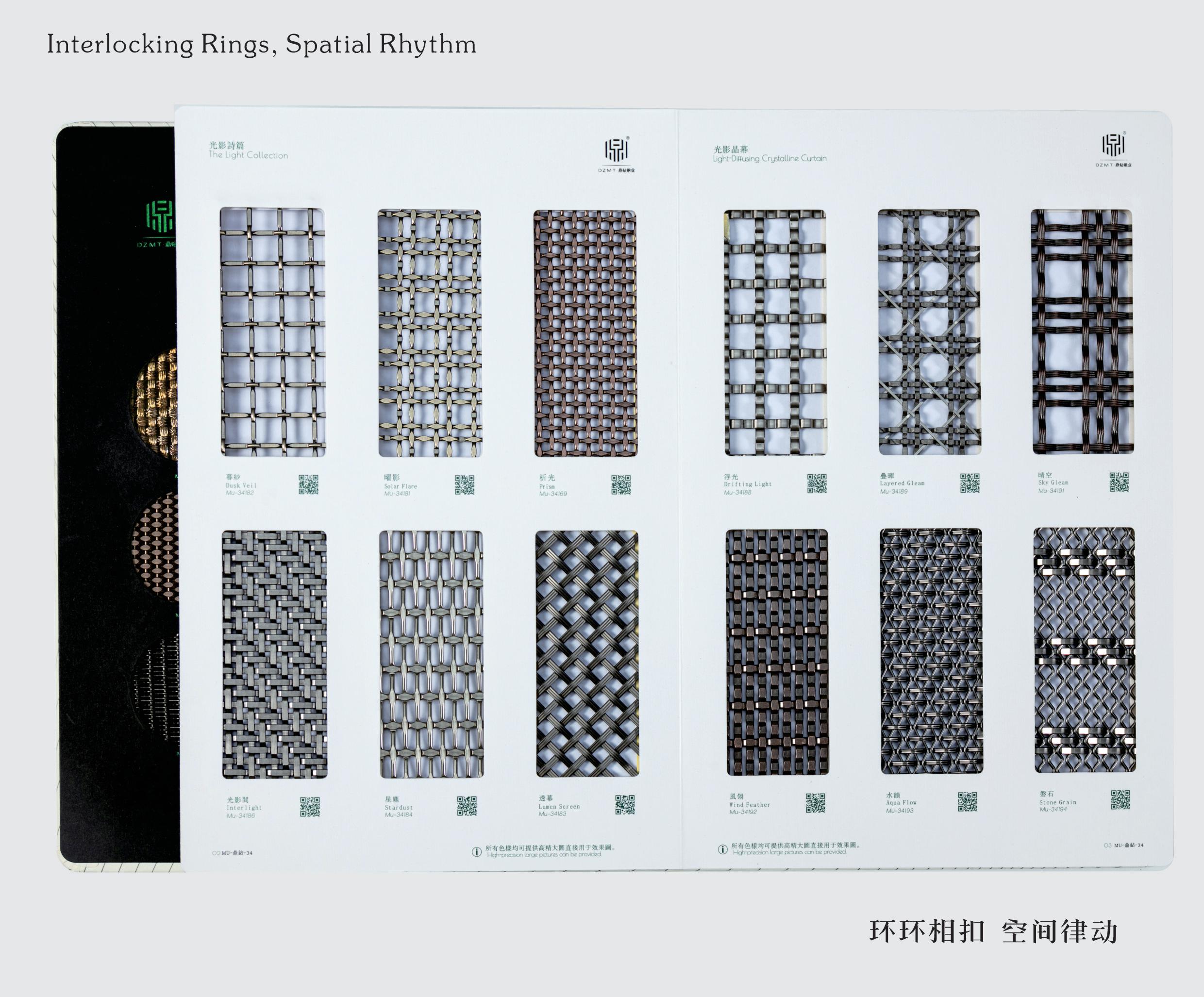Select the Interlight woven mesh sample
Screen dimensions: 1204x997
click(275, 654)
